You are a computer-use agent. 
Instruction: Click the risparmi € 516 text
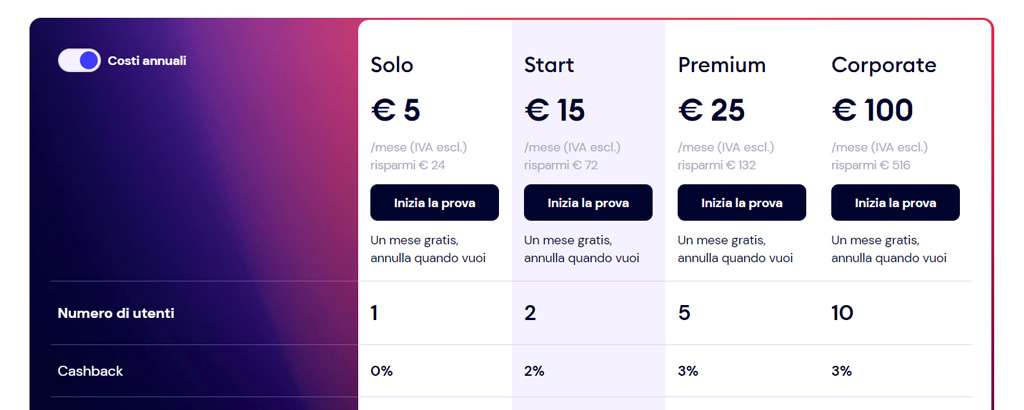(x=871, y=165)
